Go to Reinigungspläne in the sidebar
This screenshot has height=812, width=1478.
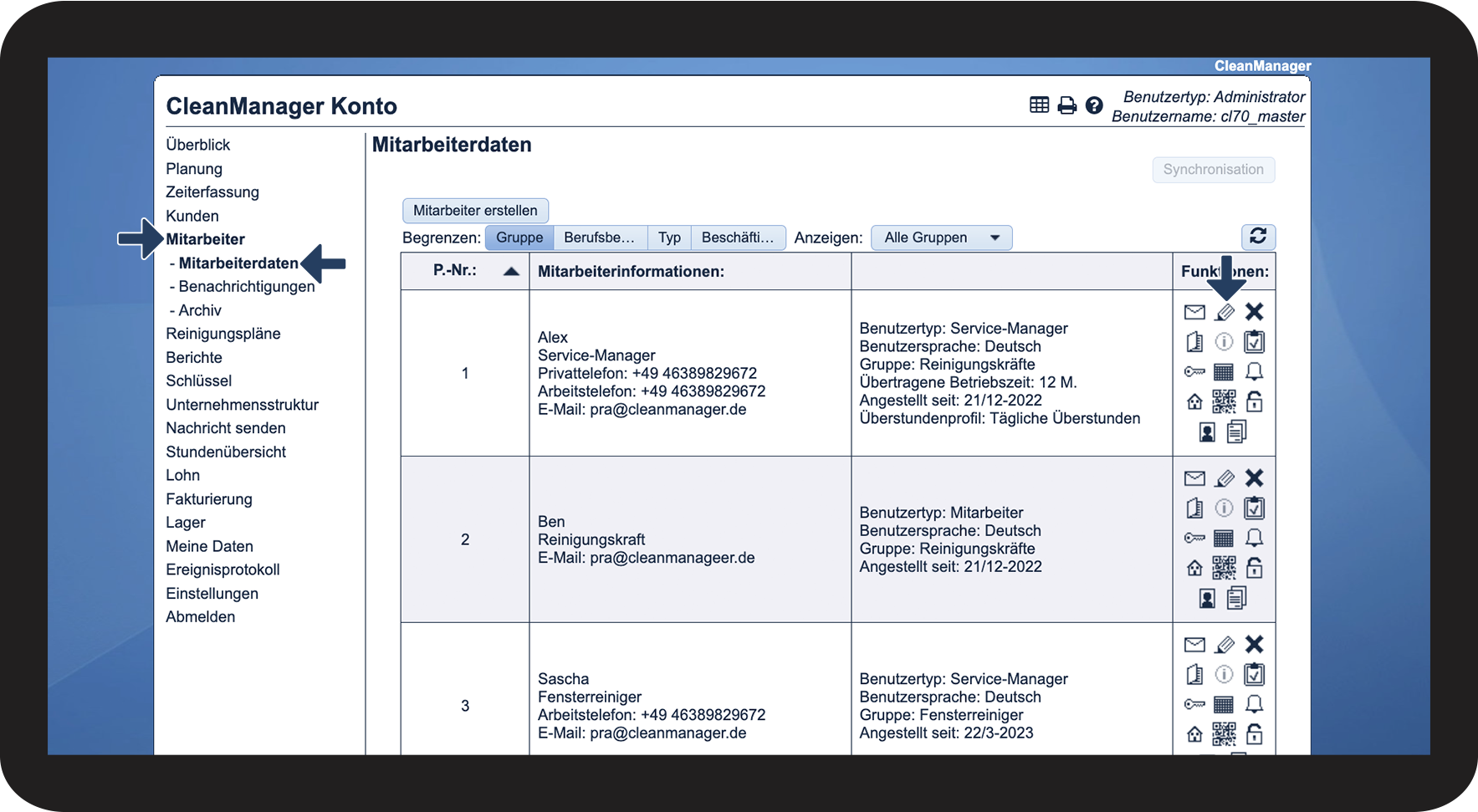(x=223, y=334)
